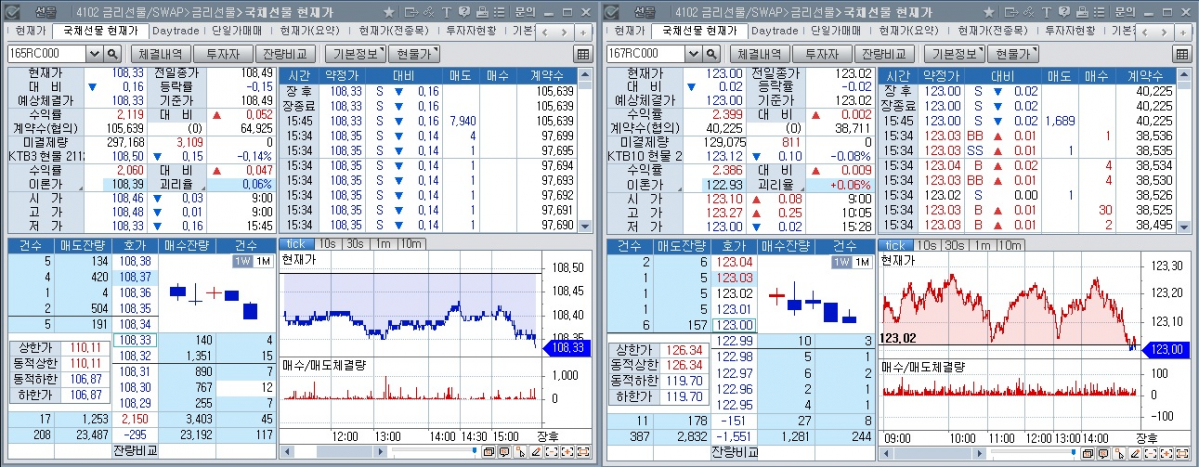Viewport: 1199px width, 467px height.
Task: Toggle crosshair cursor tool under 165RC000 chart
Action: coord(520,452)
